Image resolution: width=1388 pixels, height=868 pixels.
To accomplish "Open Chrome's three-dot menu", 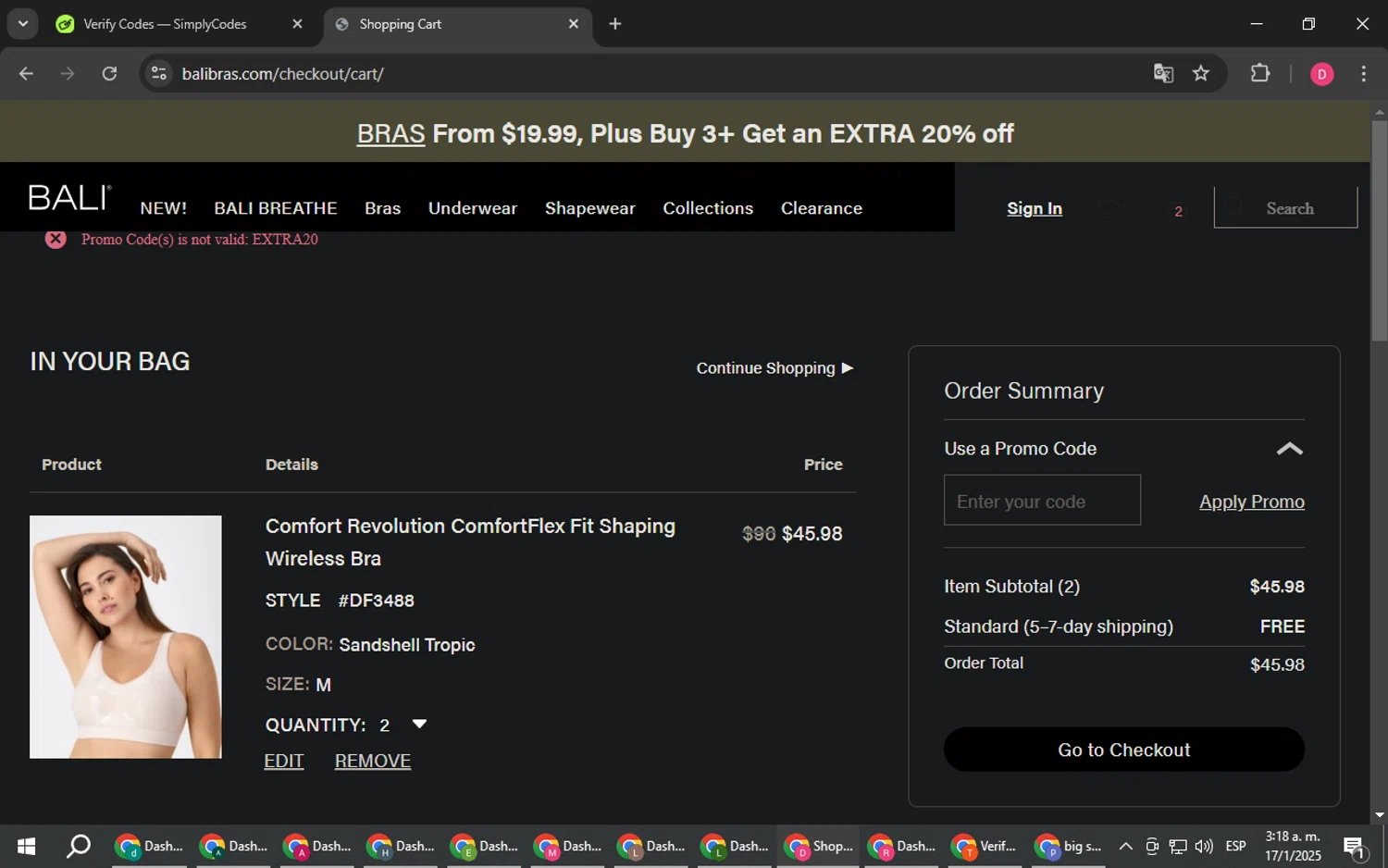I will (1363, 74).
